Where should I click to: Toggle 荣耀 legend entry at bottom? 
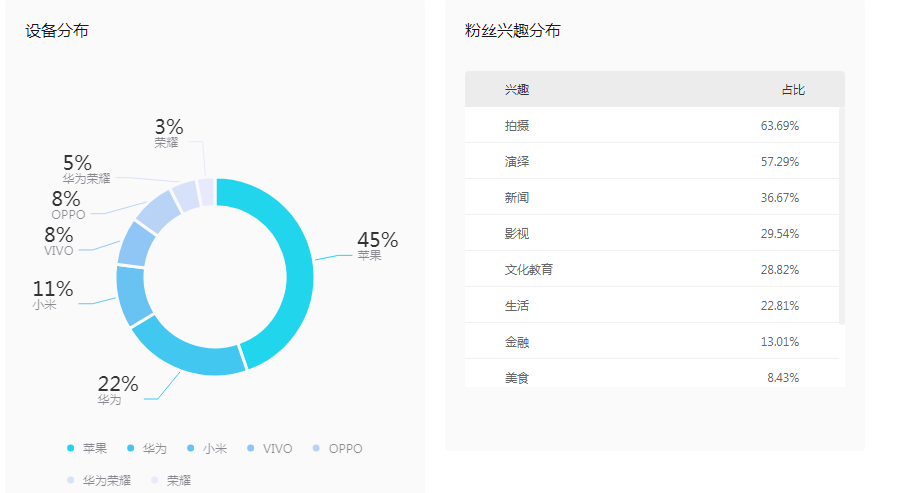tap(155, 480)
